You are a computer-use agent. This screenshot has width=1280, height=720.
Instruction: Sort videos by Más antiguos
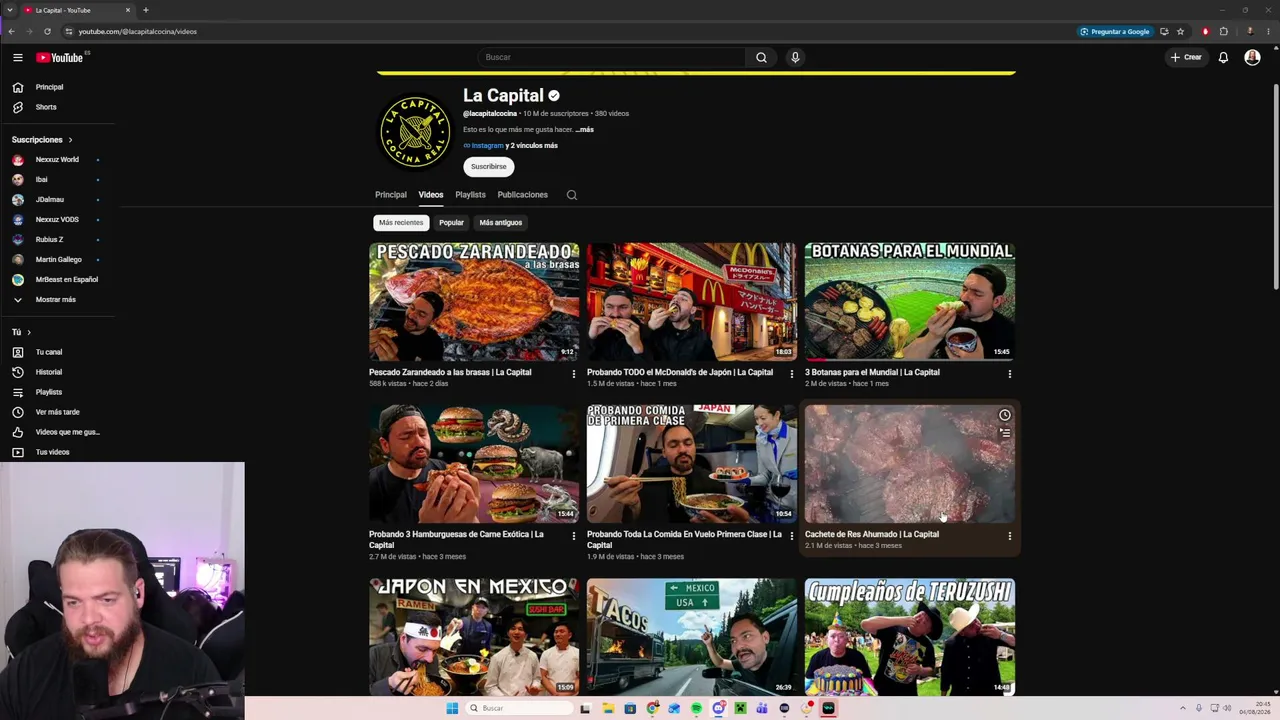500,222
